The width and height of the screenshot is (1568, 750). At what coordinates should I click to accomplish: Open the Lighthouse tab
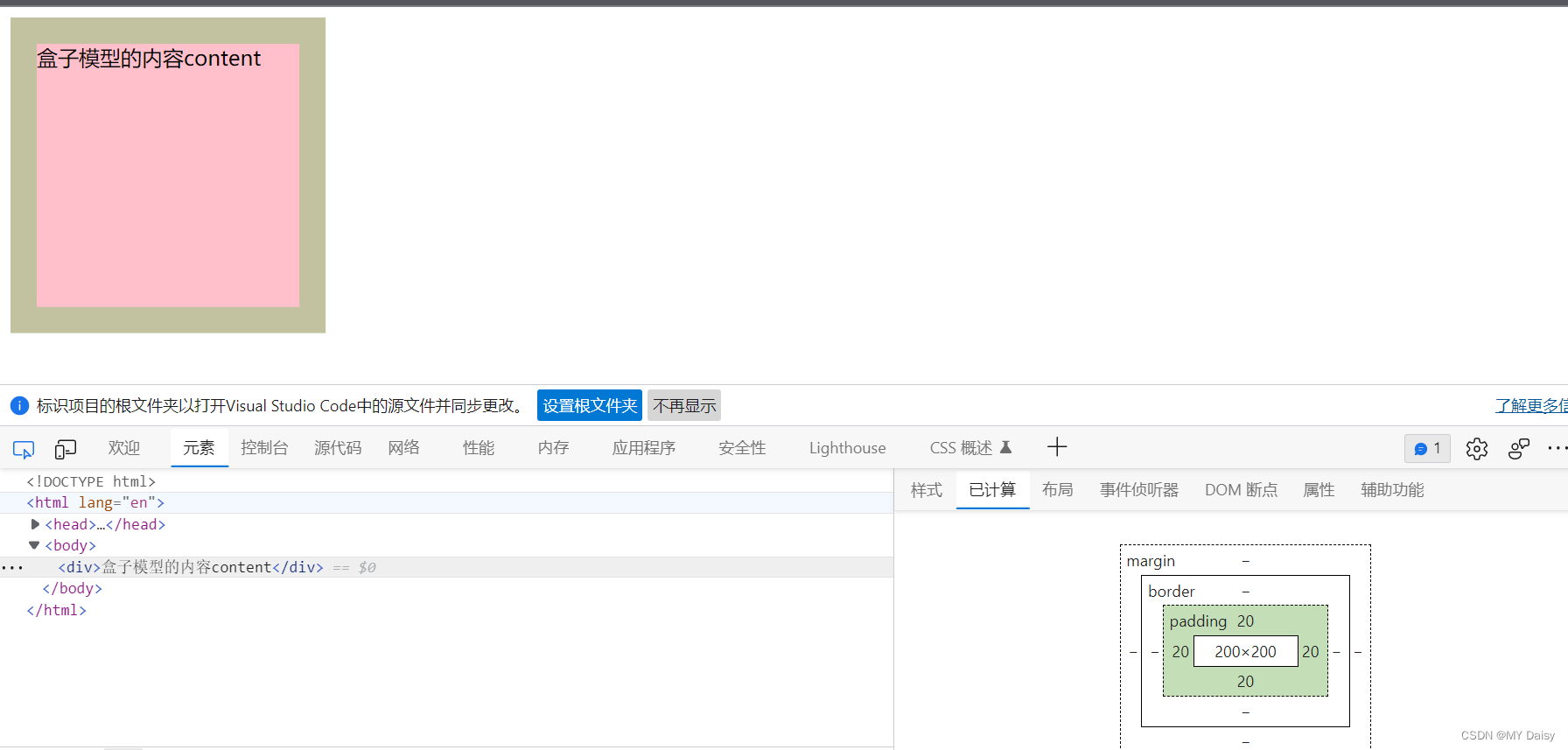point(847,448)
